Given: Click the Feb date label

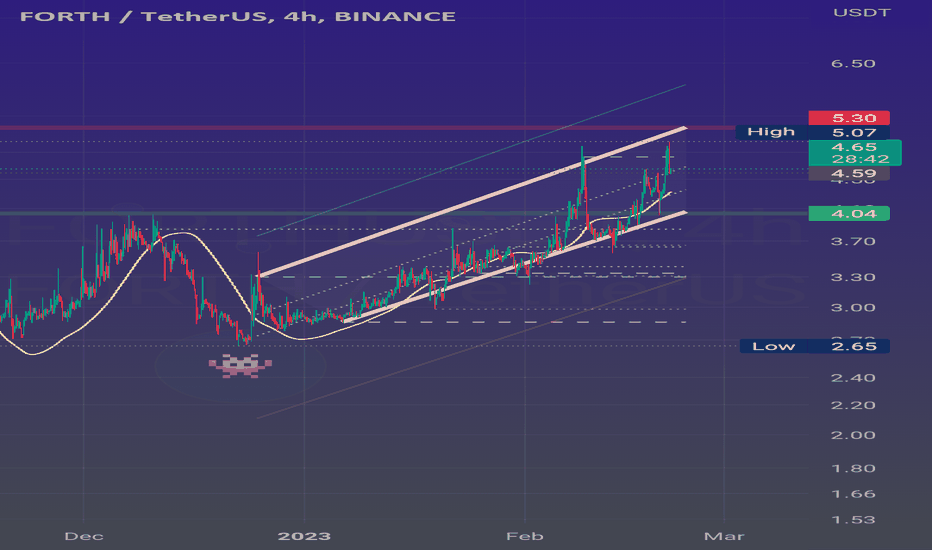Looking at the screenshot, I should point(525,536).
